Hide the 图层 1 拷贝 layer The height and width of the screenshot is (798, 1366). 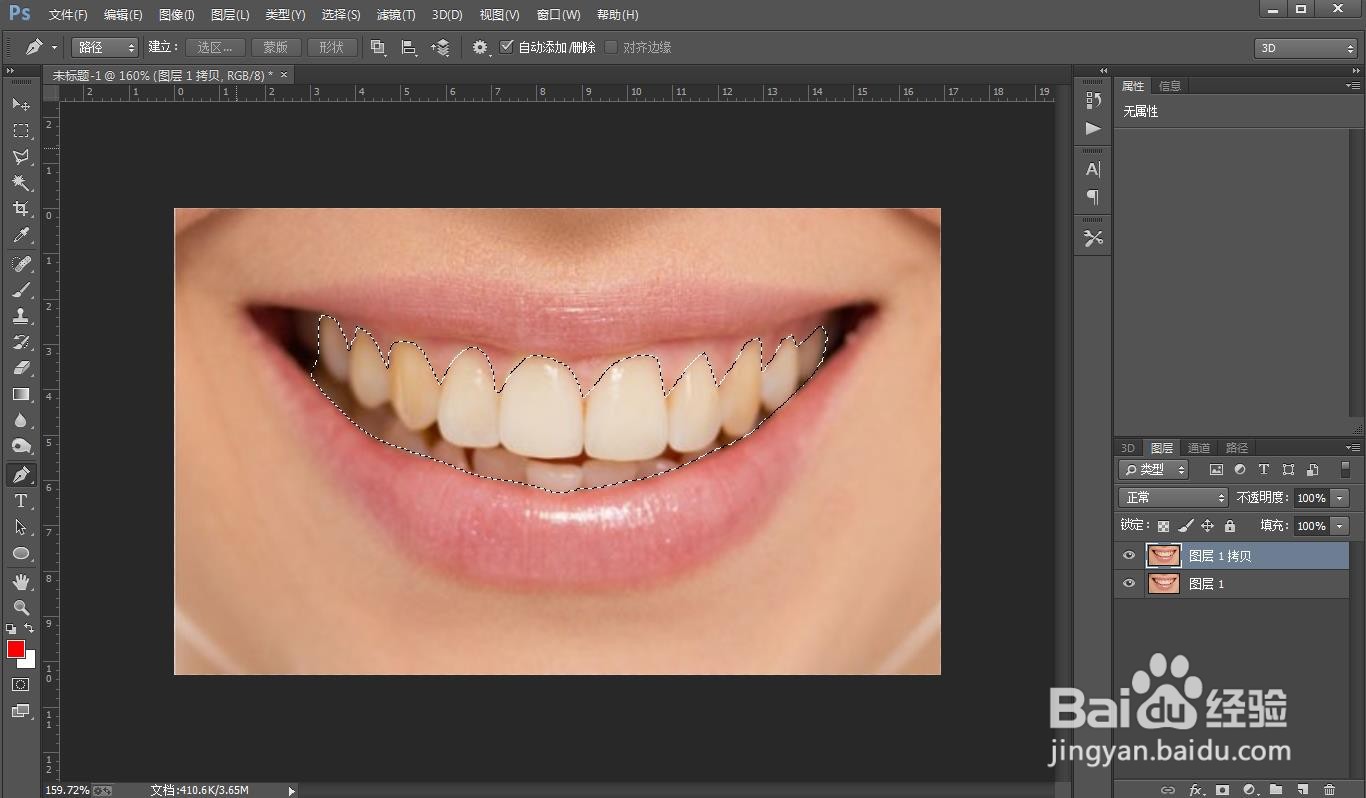tap(1129, 556)
